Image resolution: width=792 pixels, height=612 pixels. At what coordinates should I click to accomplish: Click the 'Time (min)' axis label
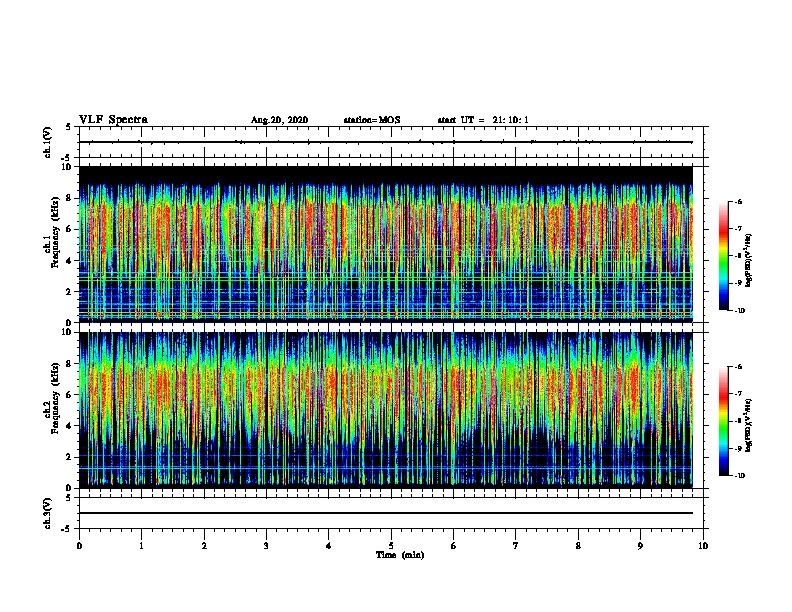pyautogui.click(x=400, y=555)
